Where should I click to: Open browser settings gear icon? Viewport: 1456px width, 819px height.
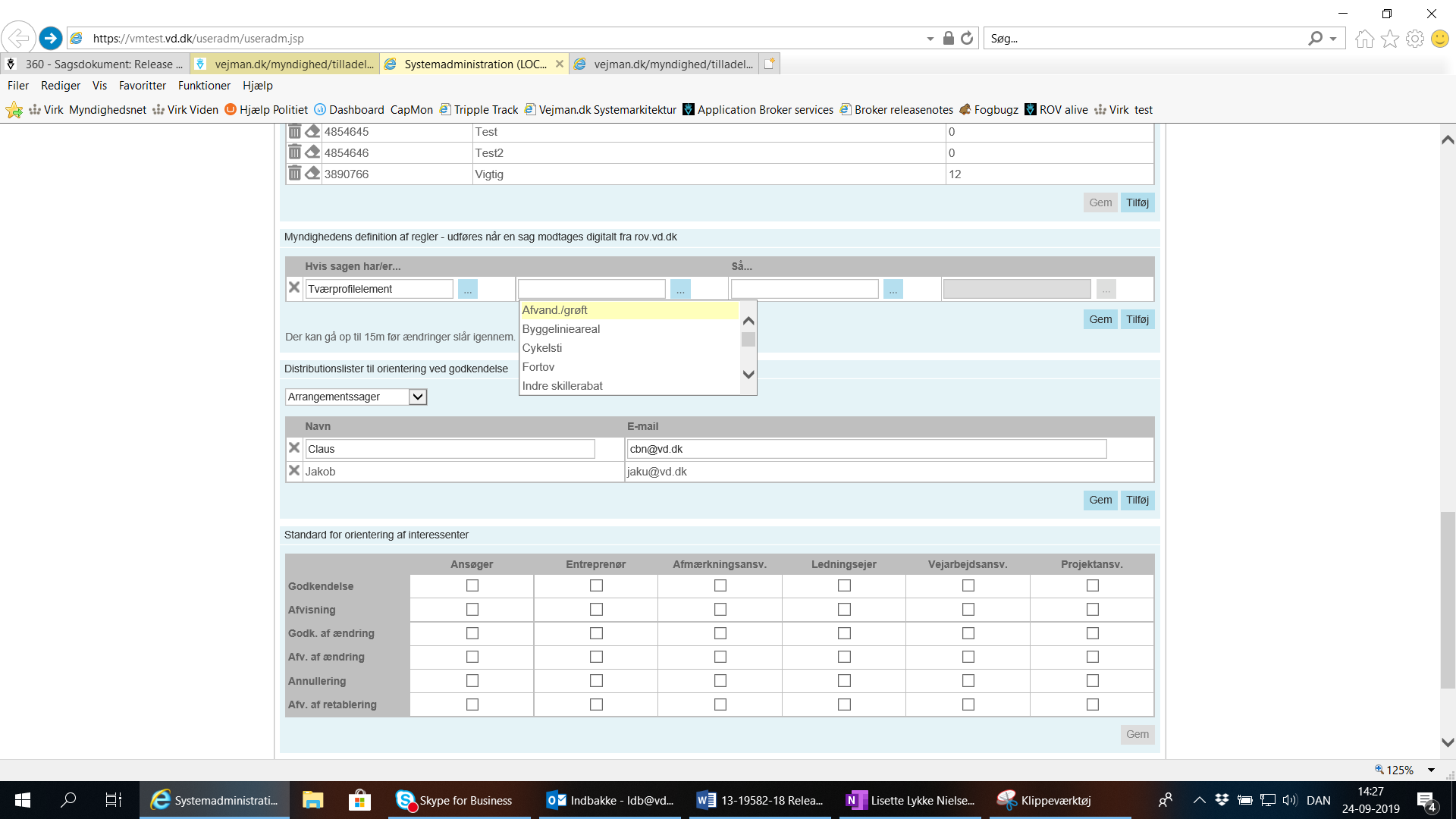1414,38
